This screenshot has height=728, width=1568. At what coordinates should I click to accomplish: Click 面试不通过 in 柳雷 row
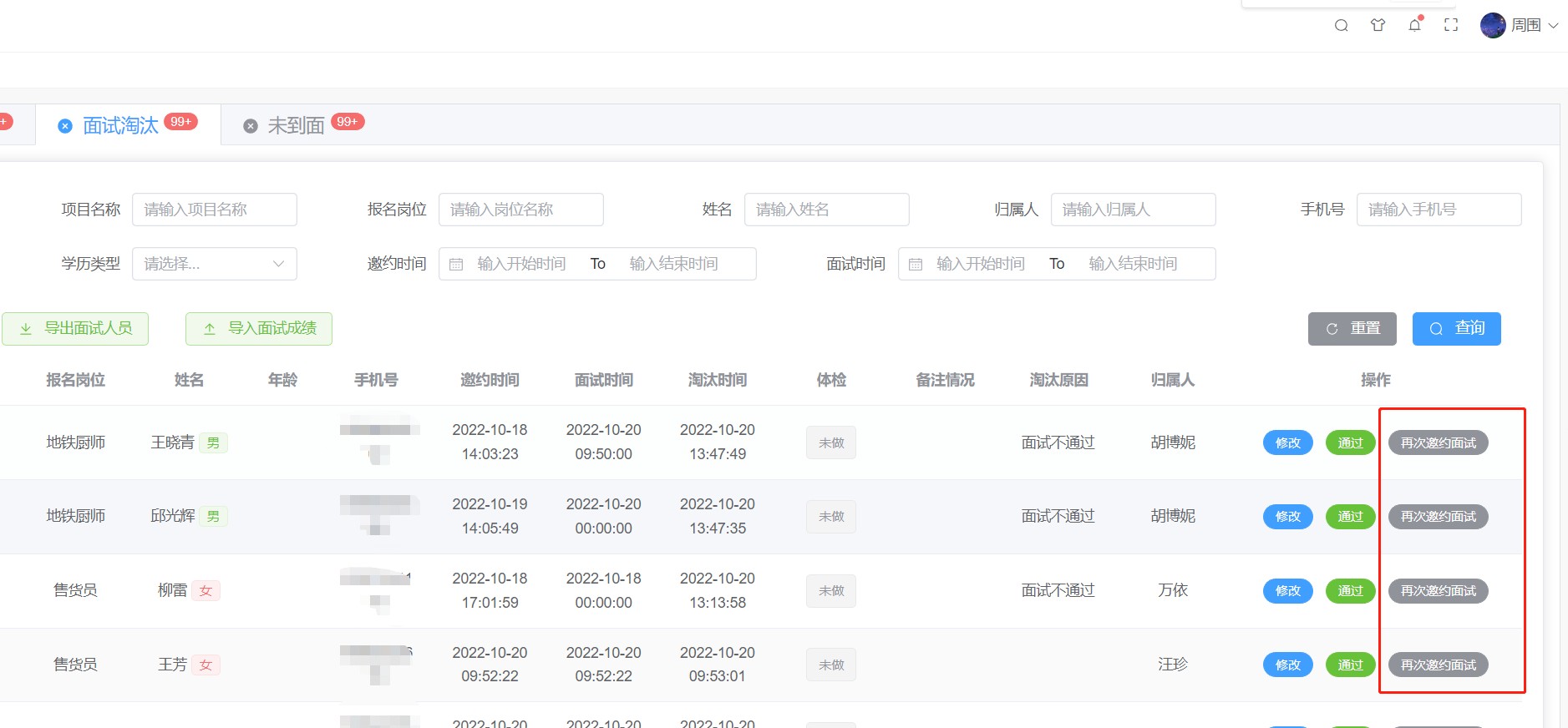[x=1058, y=590]
